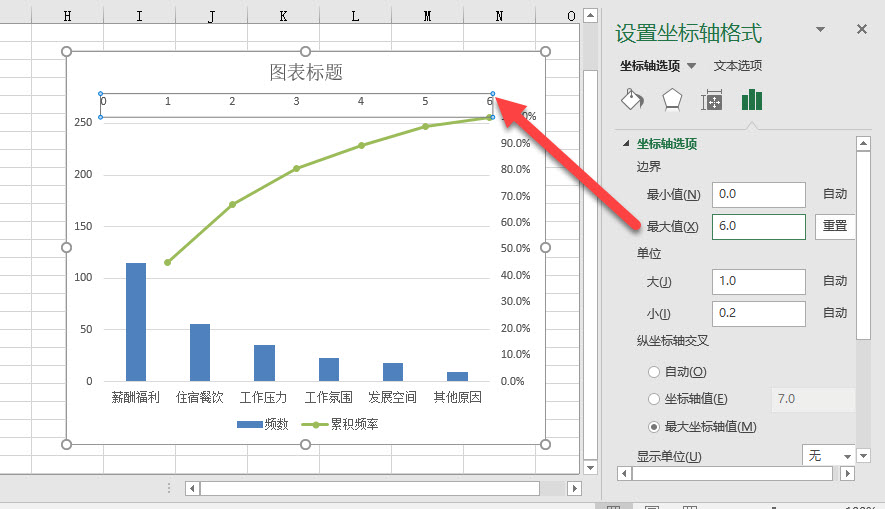Collapse the 坐标轴选项 section
Screen dimensions: 885x509
tap(626, 143)
